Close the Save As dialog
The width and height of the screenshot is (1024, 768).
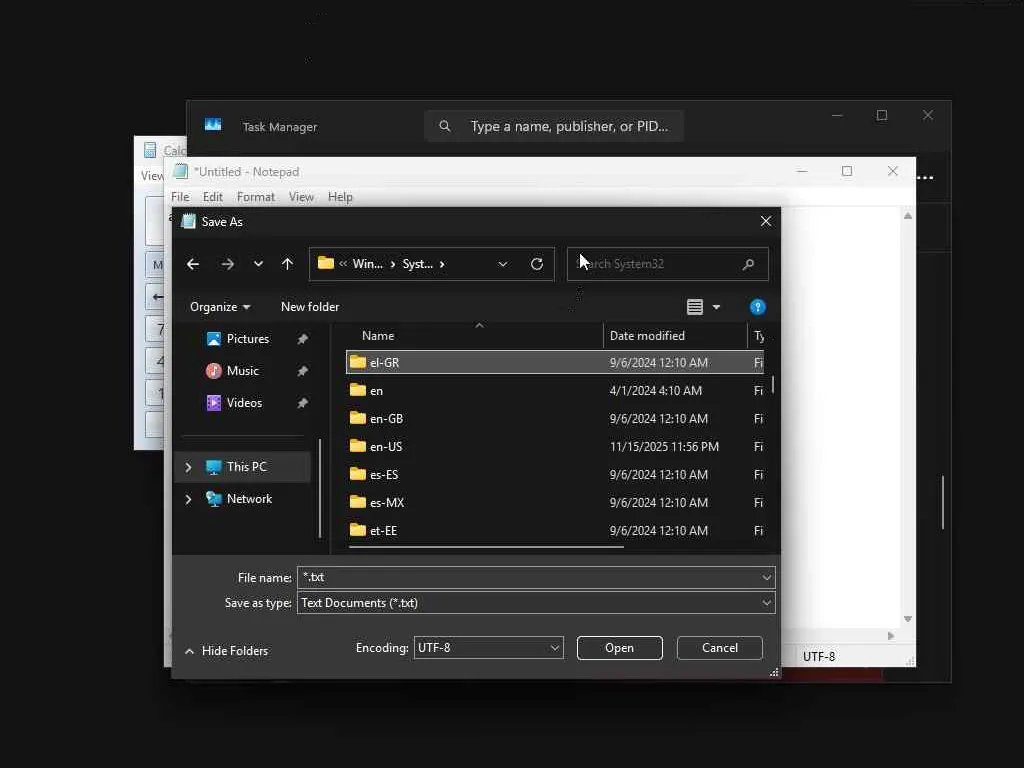(766, 221)
